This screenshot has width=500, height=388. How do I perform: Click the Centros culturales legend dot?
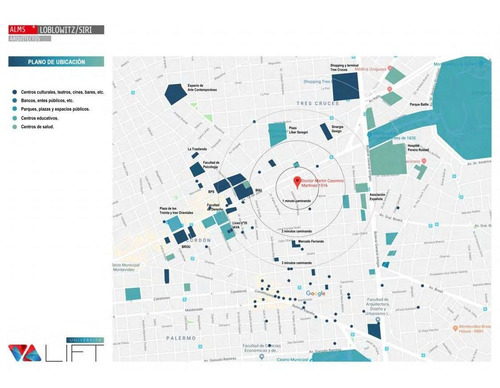14,92
